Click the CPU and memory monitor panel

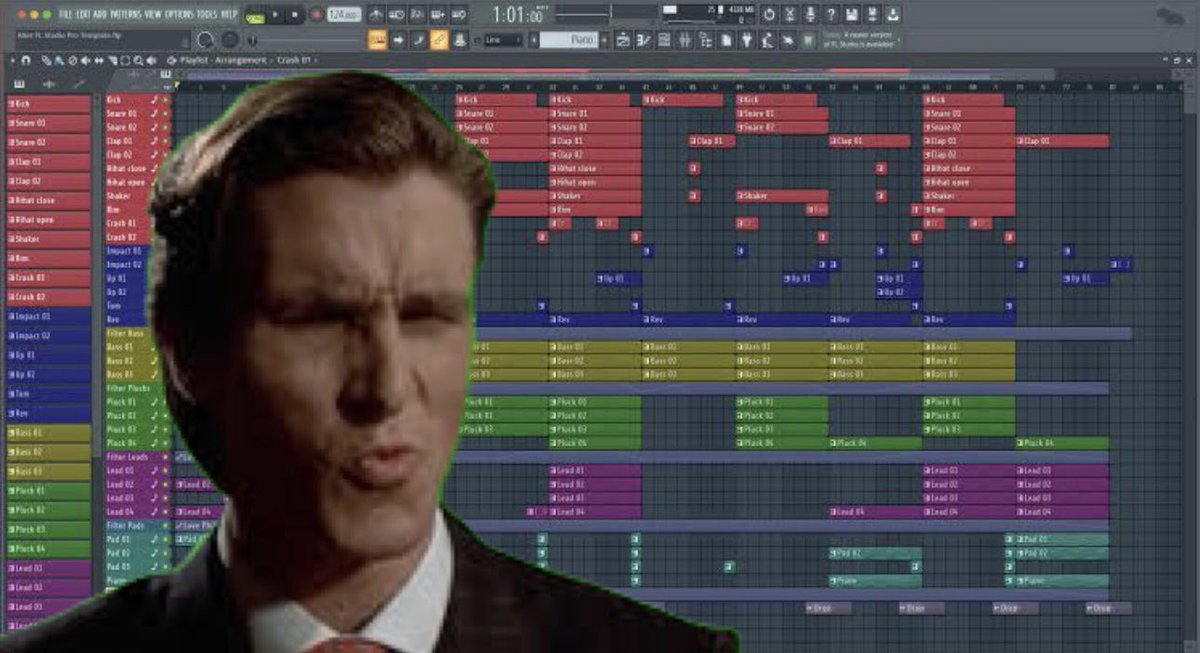(707, 14)
